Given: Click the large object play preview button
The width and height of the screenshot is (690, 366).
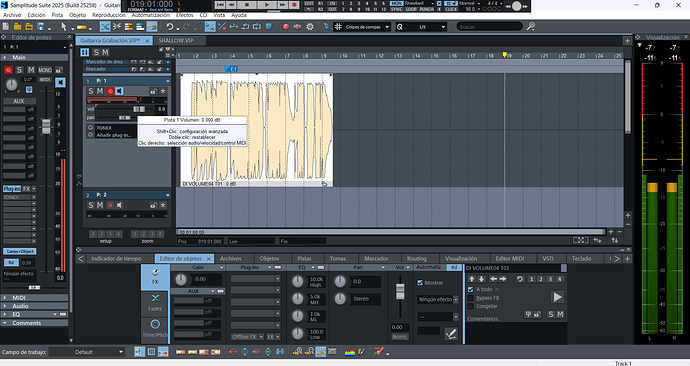Looking at the screenshot, I should point(557,297).
